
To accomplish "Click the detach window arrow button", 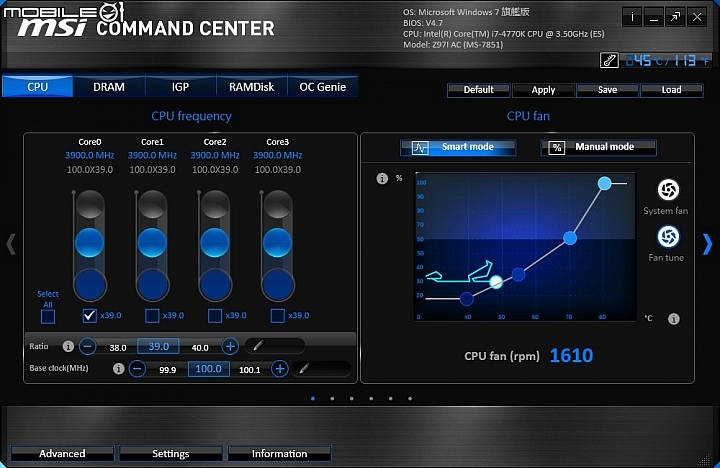I will tap(675, 17).
